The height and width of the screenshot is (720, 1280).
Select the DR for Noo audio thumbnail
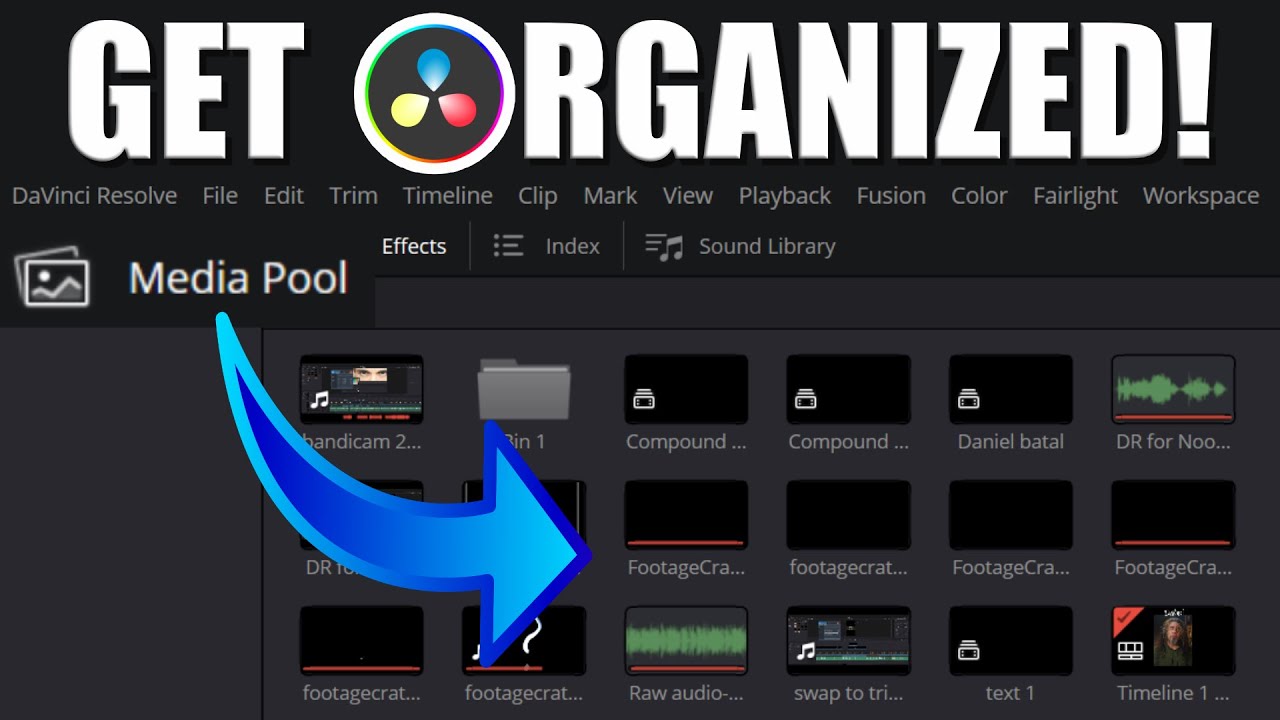tap(1173, 389)
